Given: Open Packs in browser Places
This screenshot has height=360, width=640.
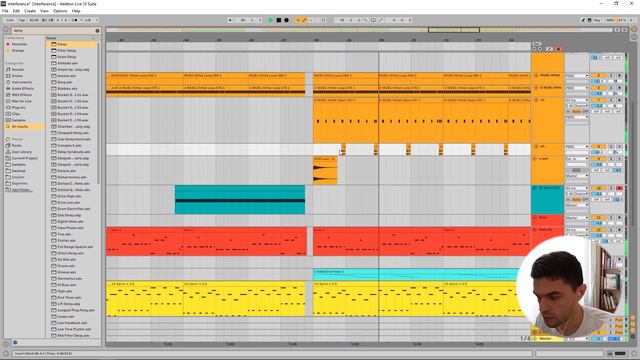Looking at the screenshot, I should pos(17,145).
